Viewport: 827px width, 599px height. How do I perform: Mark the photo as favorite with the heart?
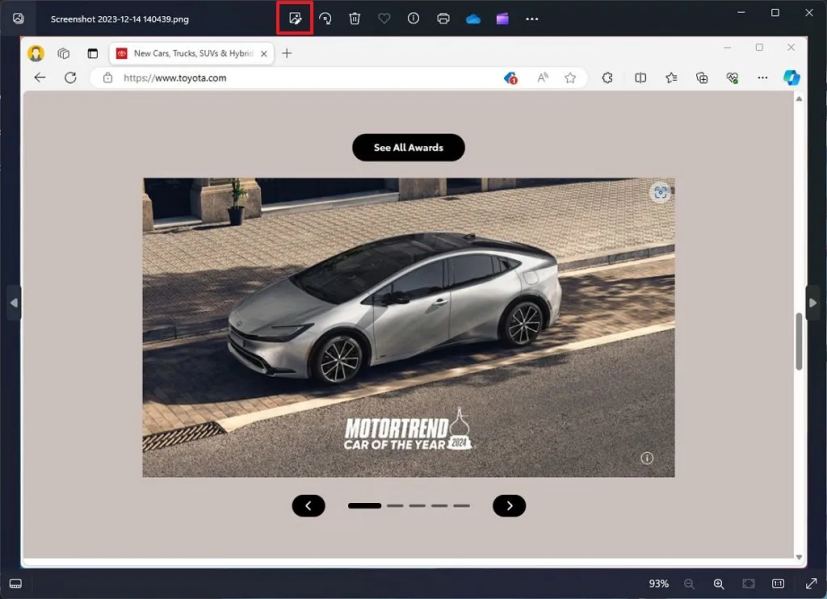click(x=384, y=19)
